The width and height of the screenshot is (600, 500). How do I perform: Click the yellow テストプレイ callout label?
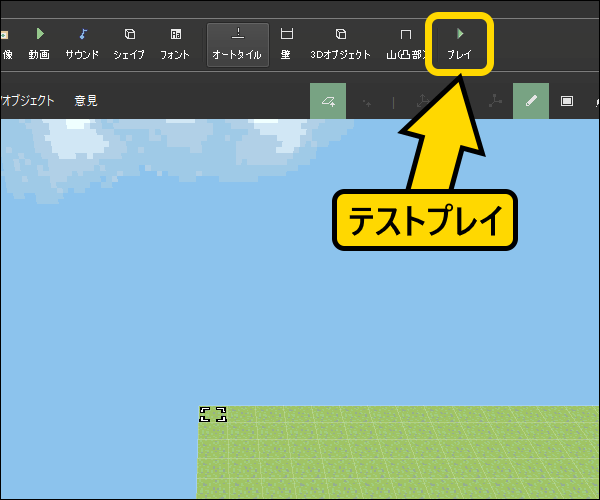point(424,220)
